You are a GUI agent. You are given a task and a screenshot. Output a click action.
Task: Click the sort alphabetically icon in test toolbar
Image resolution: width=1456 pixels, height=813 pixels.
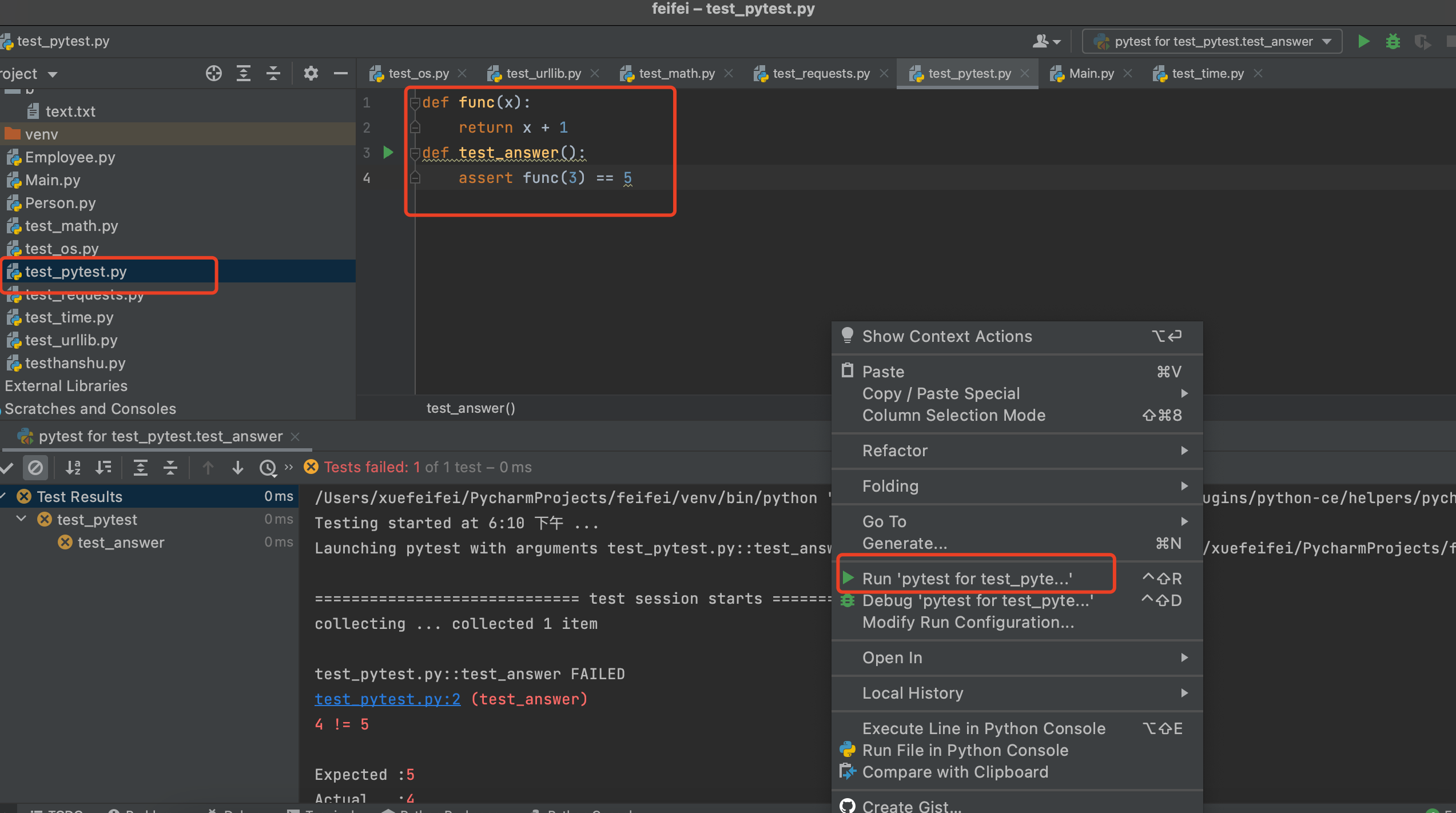coord(73,467)
